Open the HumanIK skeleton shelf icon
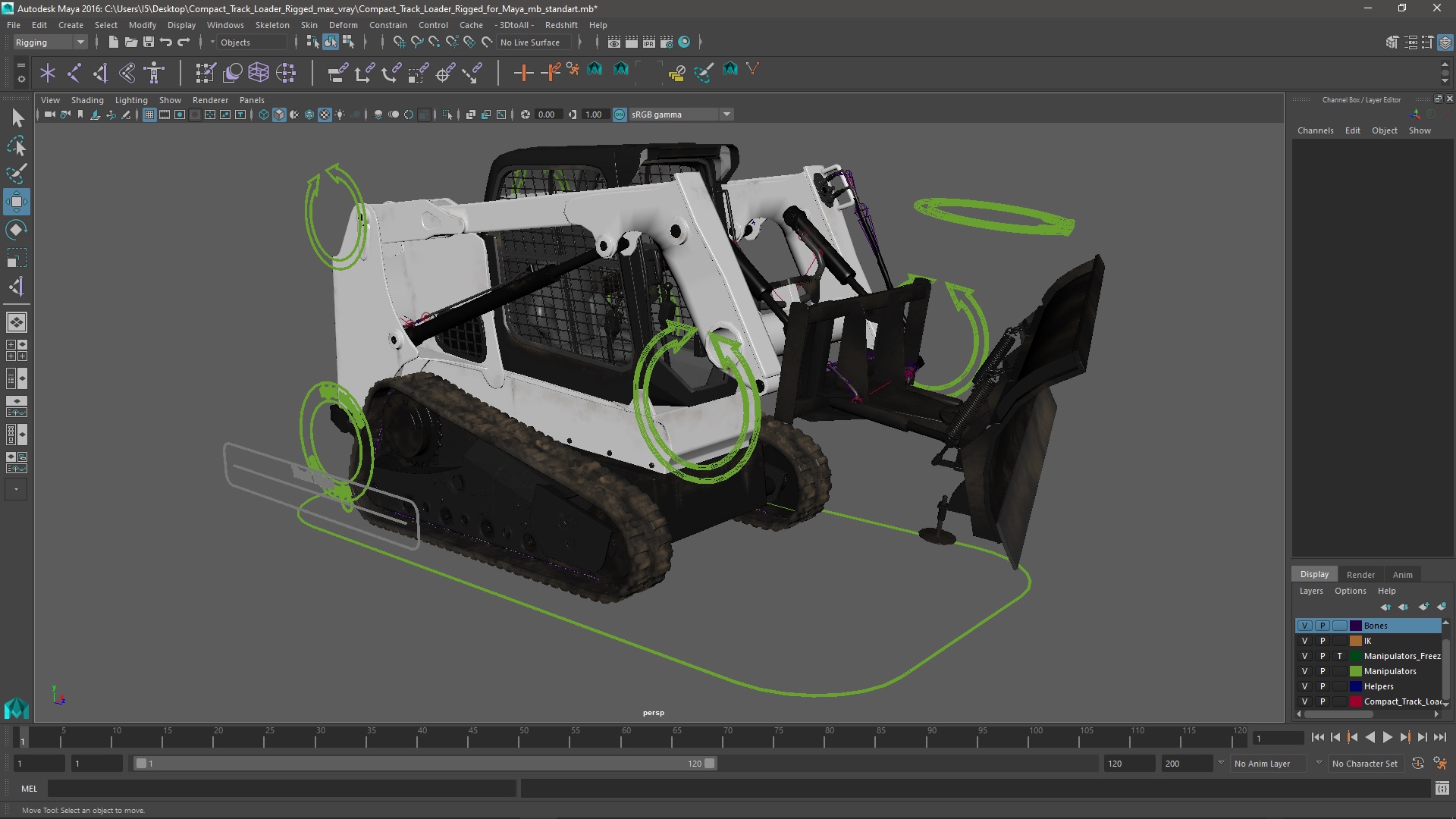Screen dimensions: 1456x819 coord(155,73)
